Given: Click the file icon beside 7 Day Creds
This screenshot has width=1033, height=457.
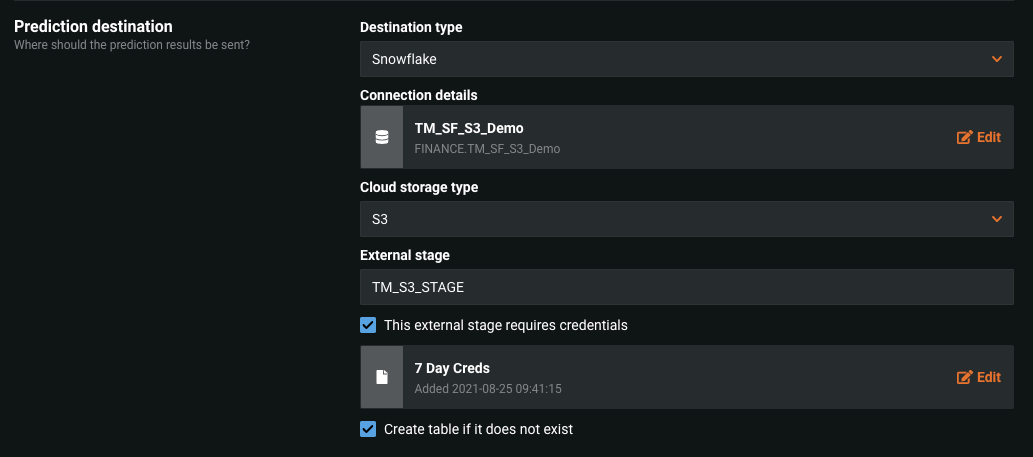Looking at the screenshot, I should [x=381, y=377].
